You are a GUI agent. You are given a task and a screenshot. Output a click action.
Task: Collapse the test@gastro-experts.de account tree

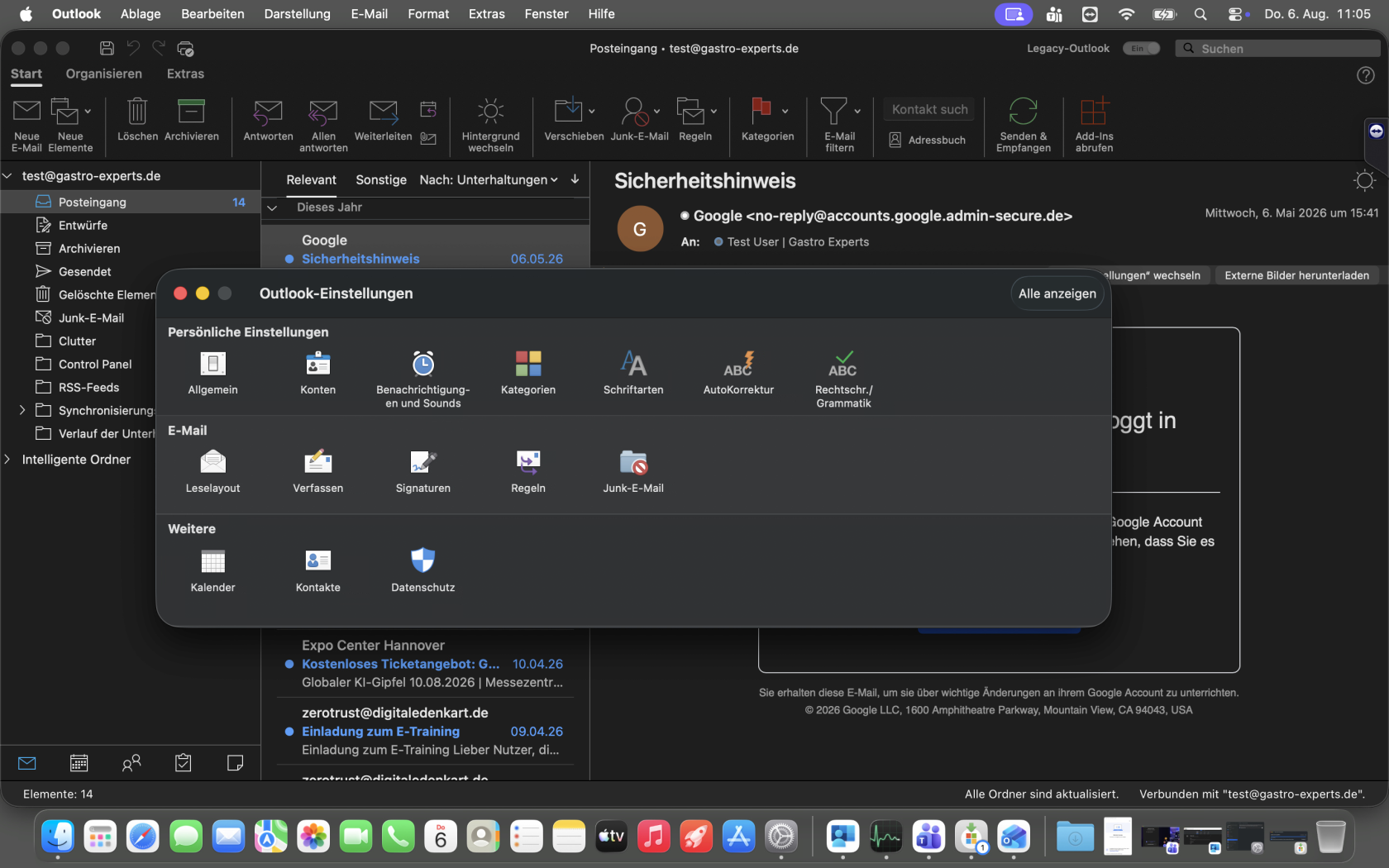(7, 176)
